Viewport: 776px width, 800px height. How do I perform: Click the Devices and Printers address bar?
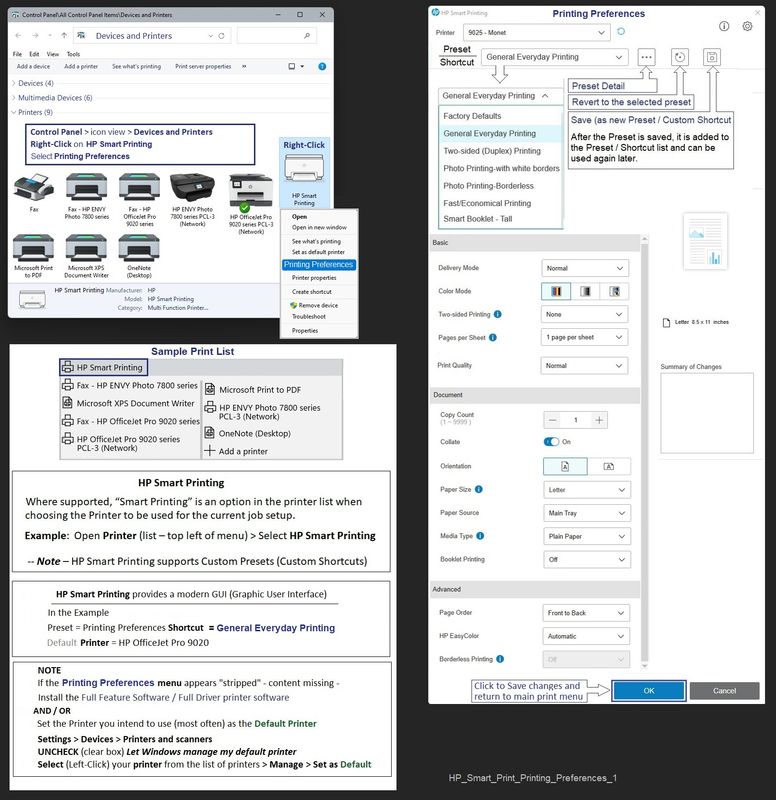click(x=152, y=36)
